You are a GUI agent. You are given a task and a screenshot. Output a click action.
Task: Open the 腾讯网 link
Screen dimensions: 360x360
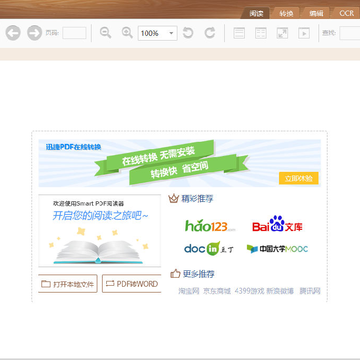click(310, 291)
